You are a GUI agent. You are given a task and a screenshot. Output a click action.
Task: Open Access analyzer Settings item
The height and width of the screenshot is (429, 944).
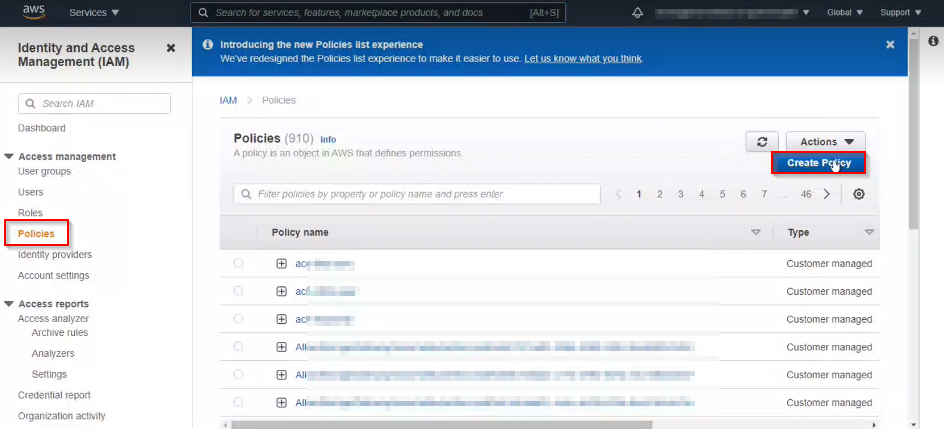(49, 374)
